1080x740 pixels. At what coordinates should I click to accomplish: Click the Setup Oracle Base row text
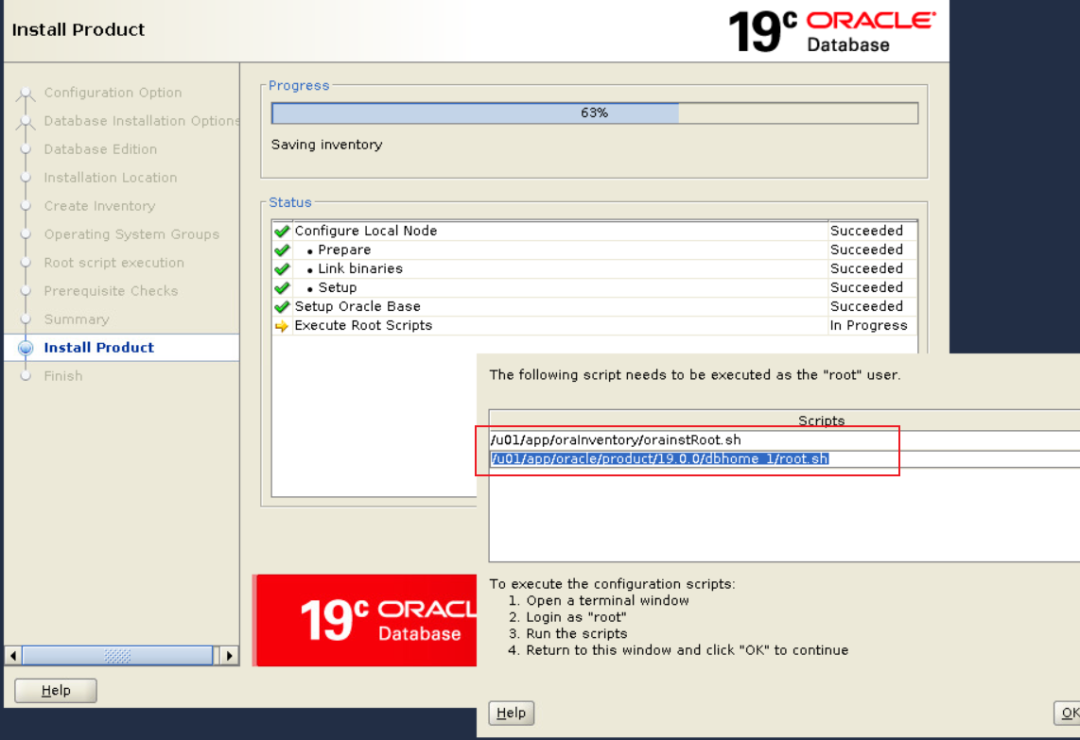click(357, 307)
